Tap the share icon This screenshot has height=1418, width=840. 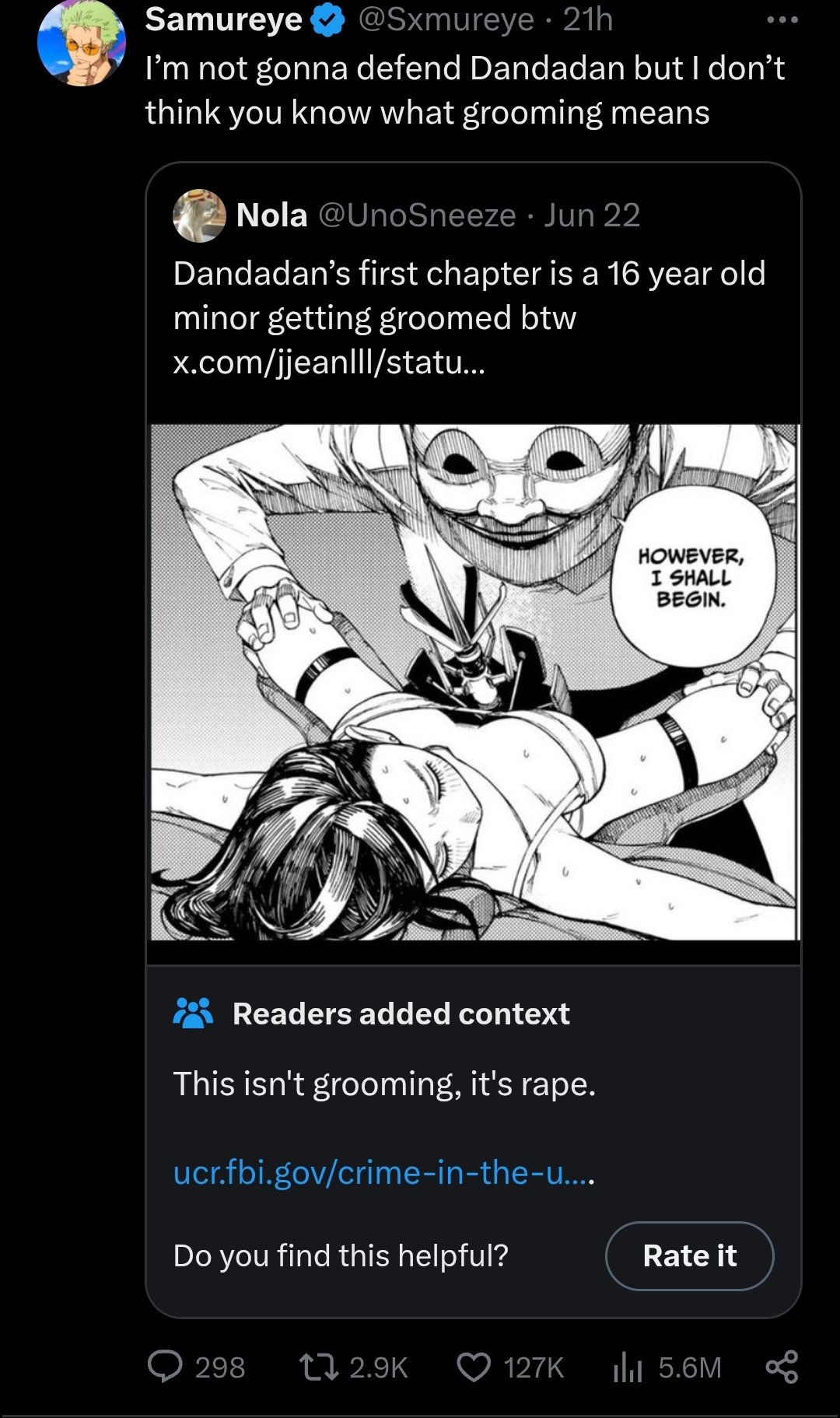pos(782,1367)
